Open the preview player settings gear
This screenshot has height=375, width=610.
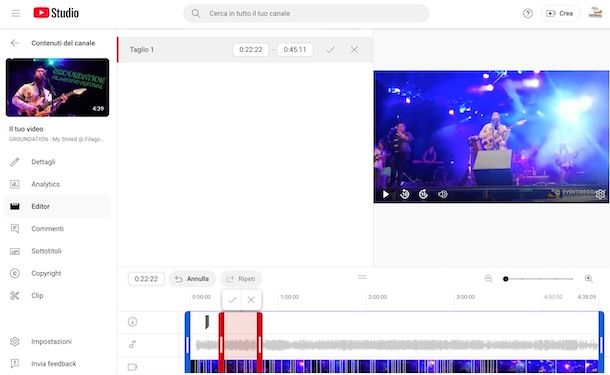click(x=600, y=194)
